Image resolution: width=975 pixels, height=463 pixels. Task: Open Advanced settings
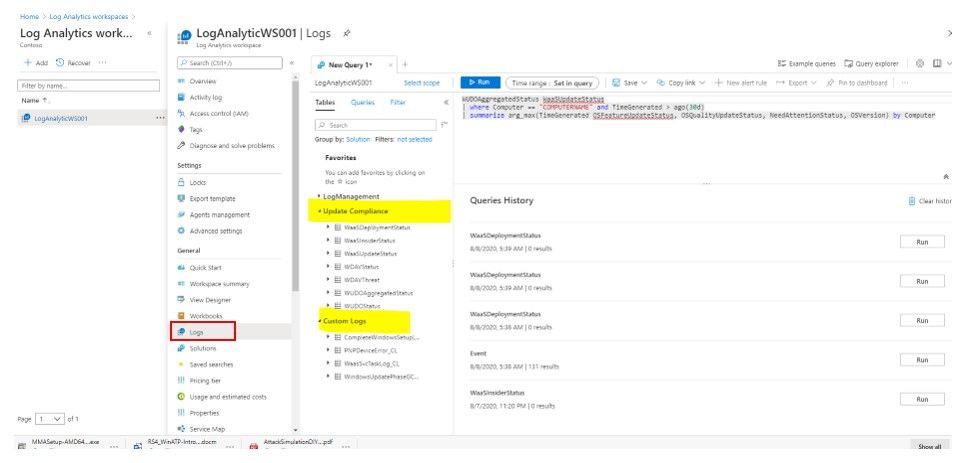215,231
